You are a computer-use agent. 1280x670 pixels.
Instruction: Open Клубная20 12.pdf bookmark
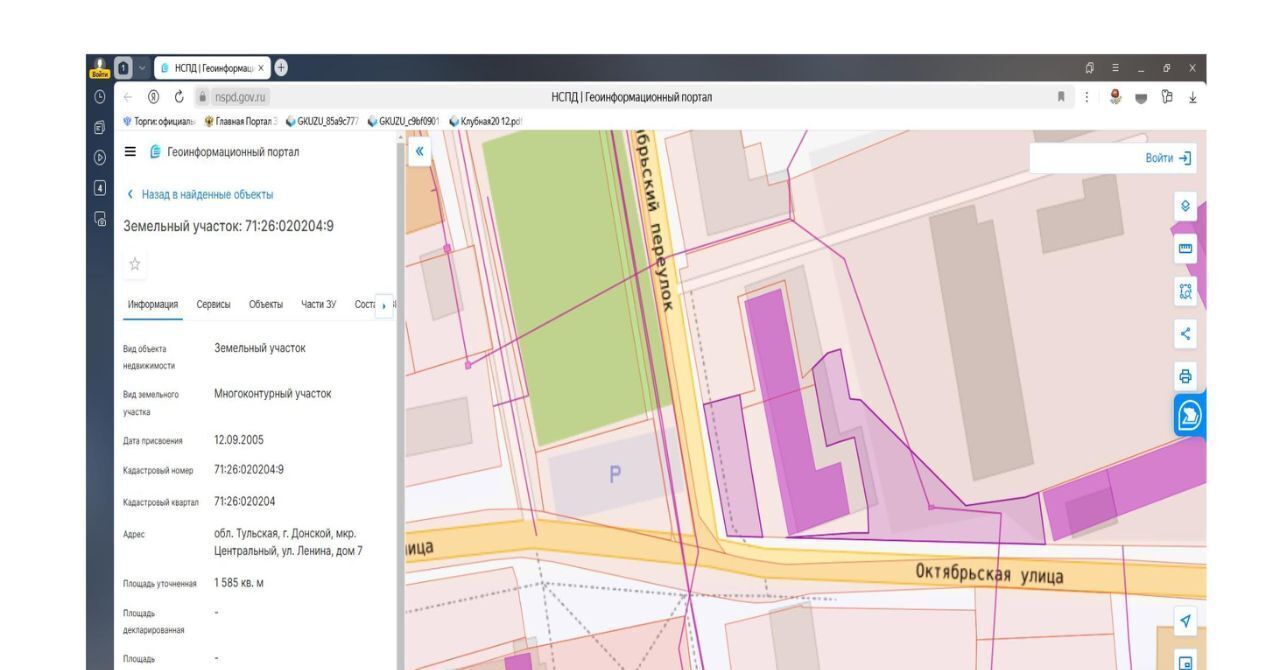(487, 121)
